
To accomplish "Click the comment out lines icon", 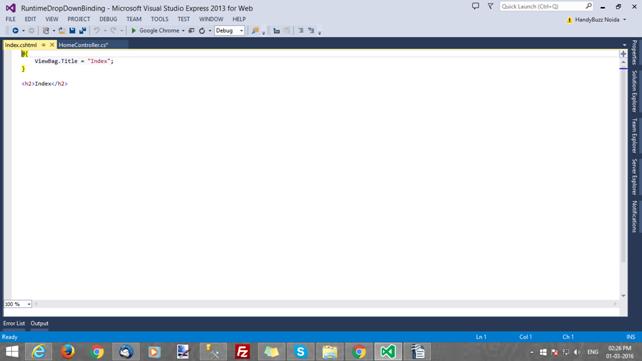I will 301,31.
